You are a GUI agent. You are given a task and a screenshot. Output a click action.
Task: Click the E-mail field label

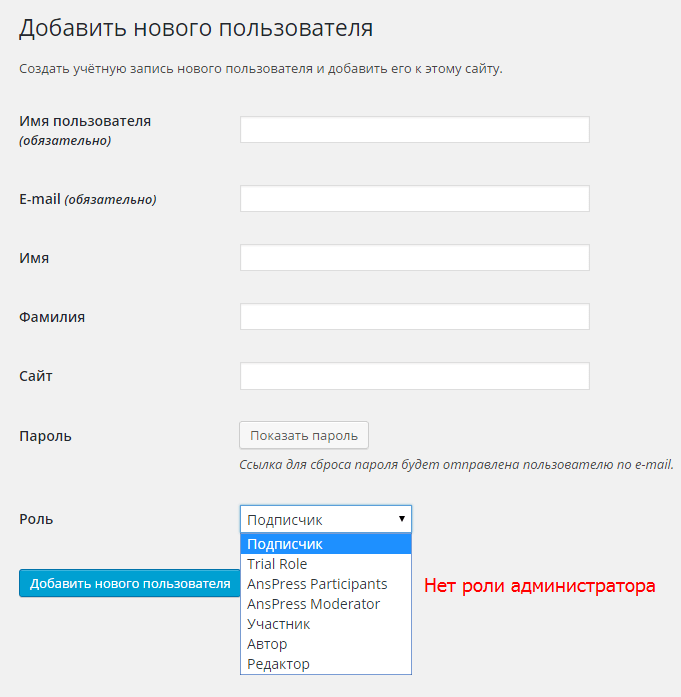[40, 199]
